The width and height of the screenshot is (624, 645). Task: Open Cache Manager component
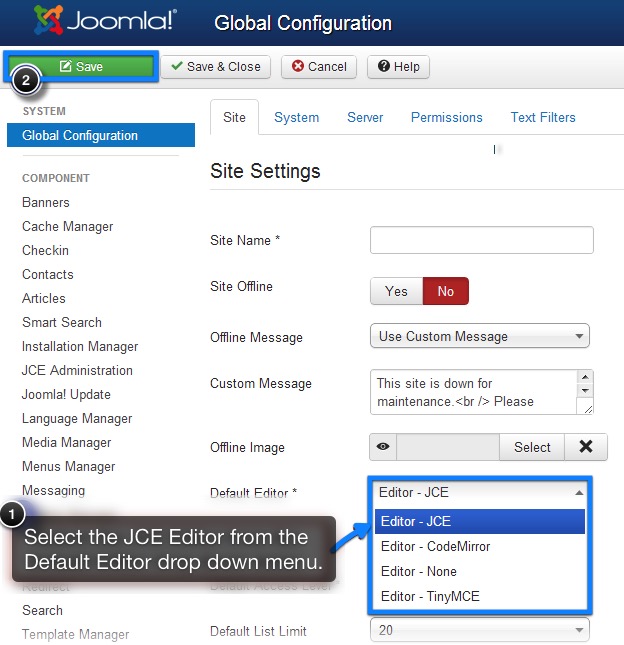[x=67, y=227]
